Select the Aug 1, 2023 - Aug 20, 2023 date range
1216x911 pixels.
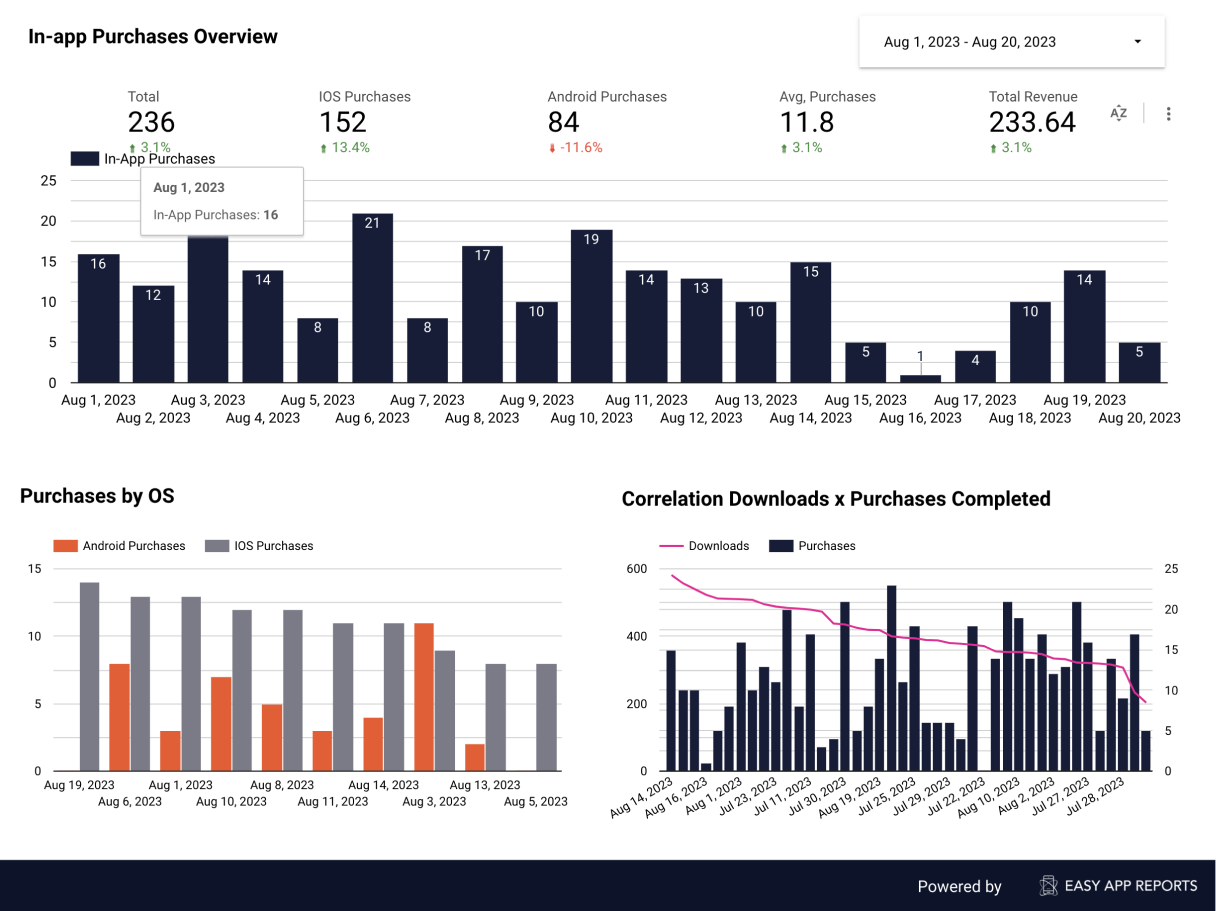click(x=1012, y=42)
